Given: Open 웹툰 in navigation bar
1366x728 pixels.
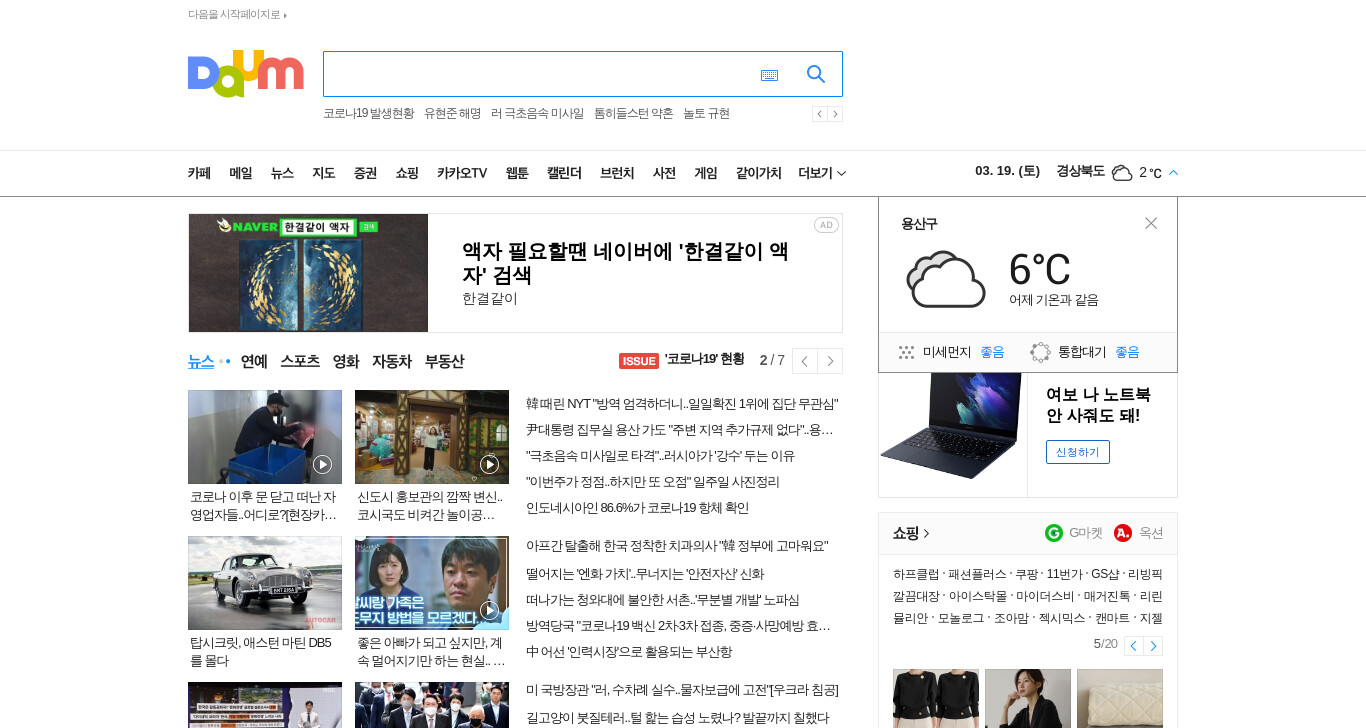Looking at the screenshot, I should click(517, 173).
